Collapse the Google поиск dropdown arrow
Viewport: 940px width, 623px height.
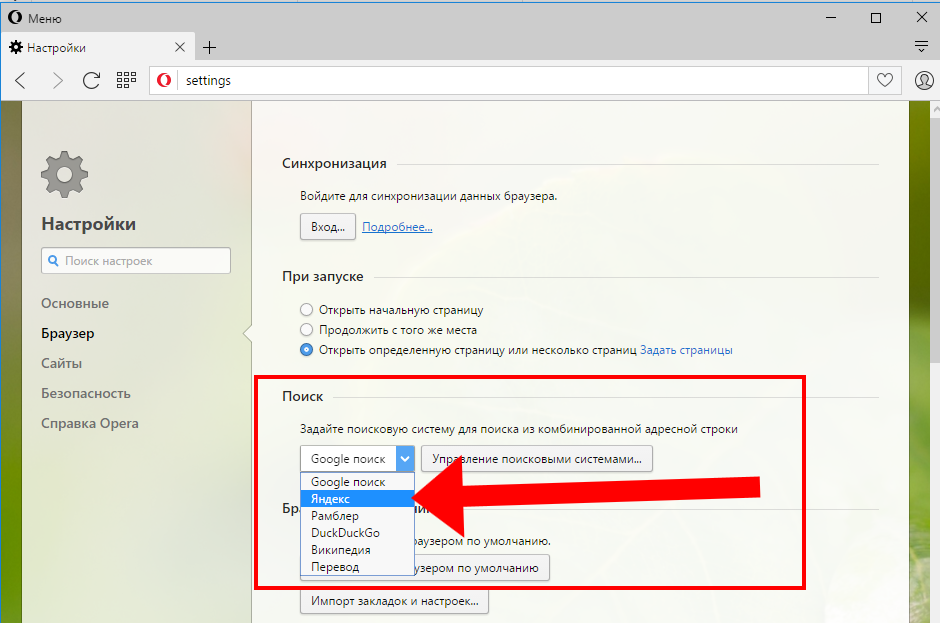(x=404, y=459)
